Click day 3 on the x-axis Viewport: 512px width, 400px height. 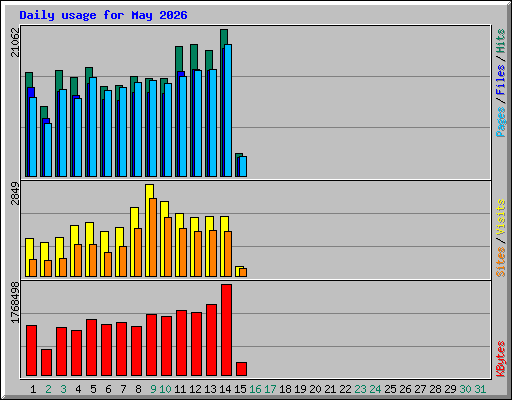(x=63, y=389)
